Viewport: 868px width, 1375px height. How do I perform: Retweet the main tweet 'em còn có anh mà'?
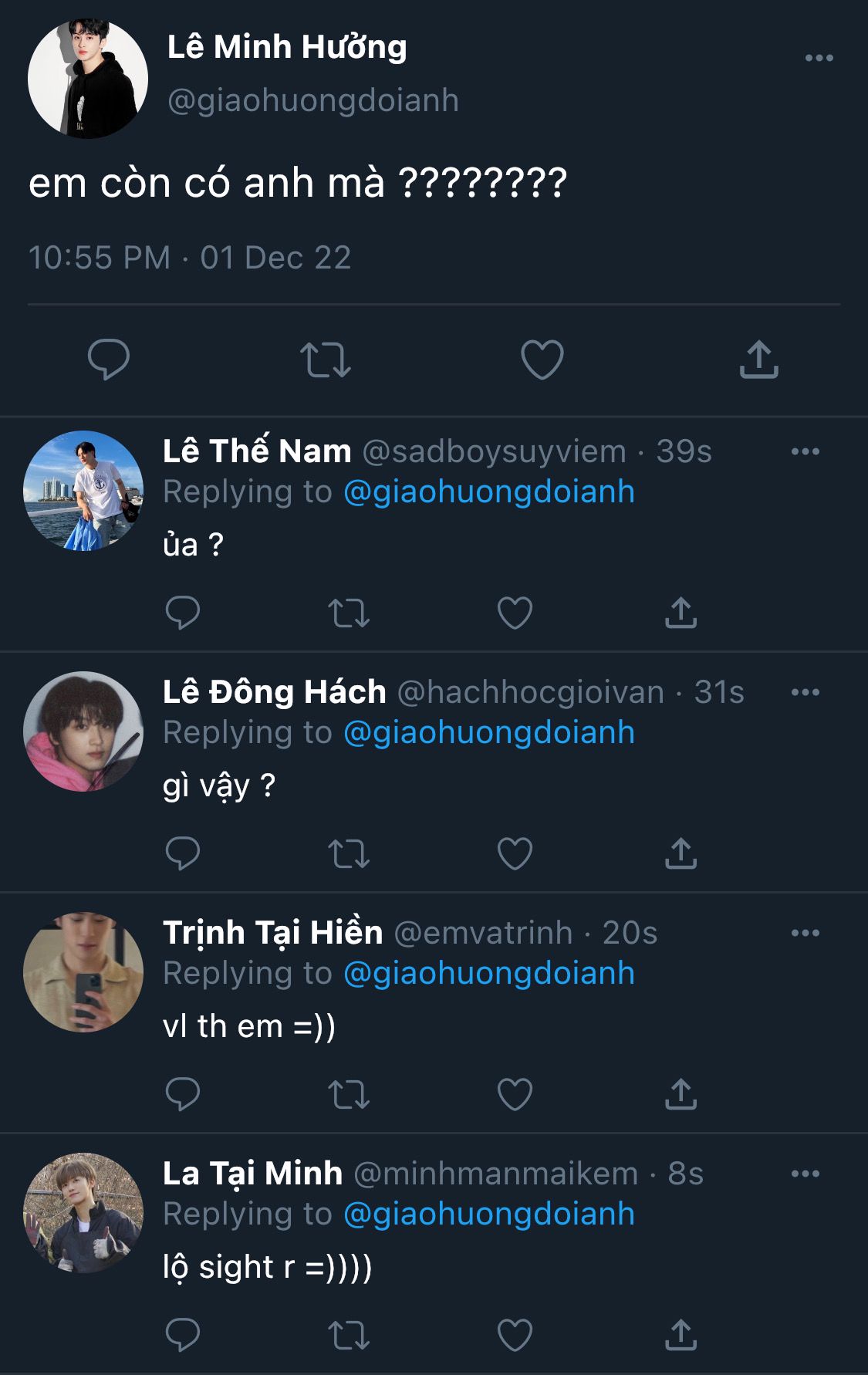coord(325,360)
